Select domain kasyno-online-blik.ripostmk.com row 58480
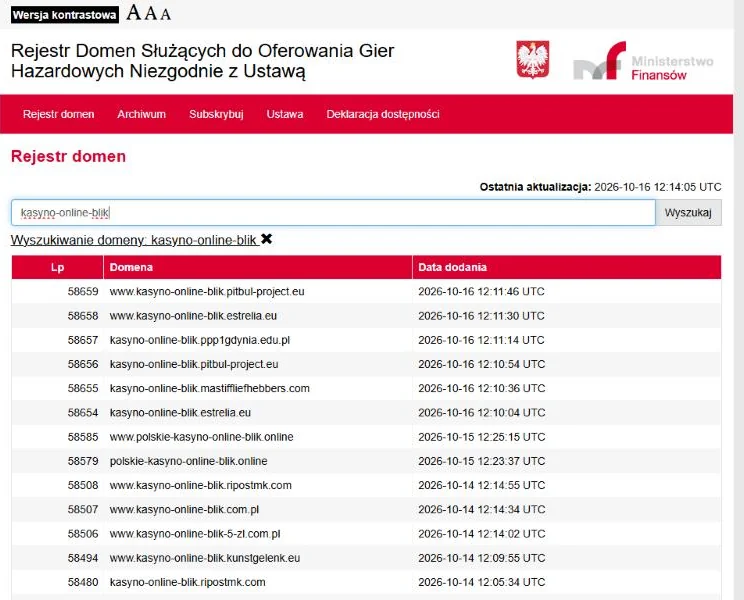The image size is (744, 600). [187, 582]
